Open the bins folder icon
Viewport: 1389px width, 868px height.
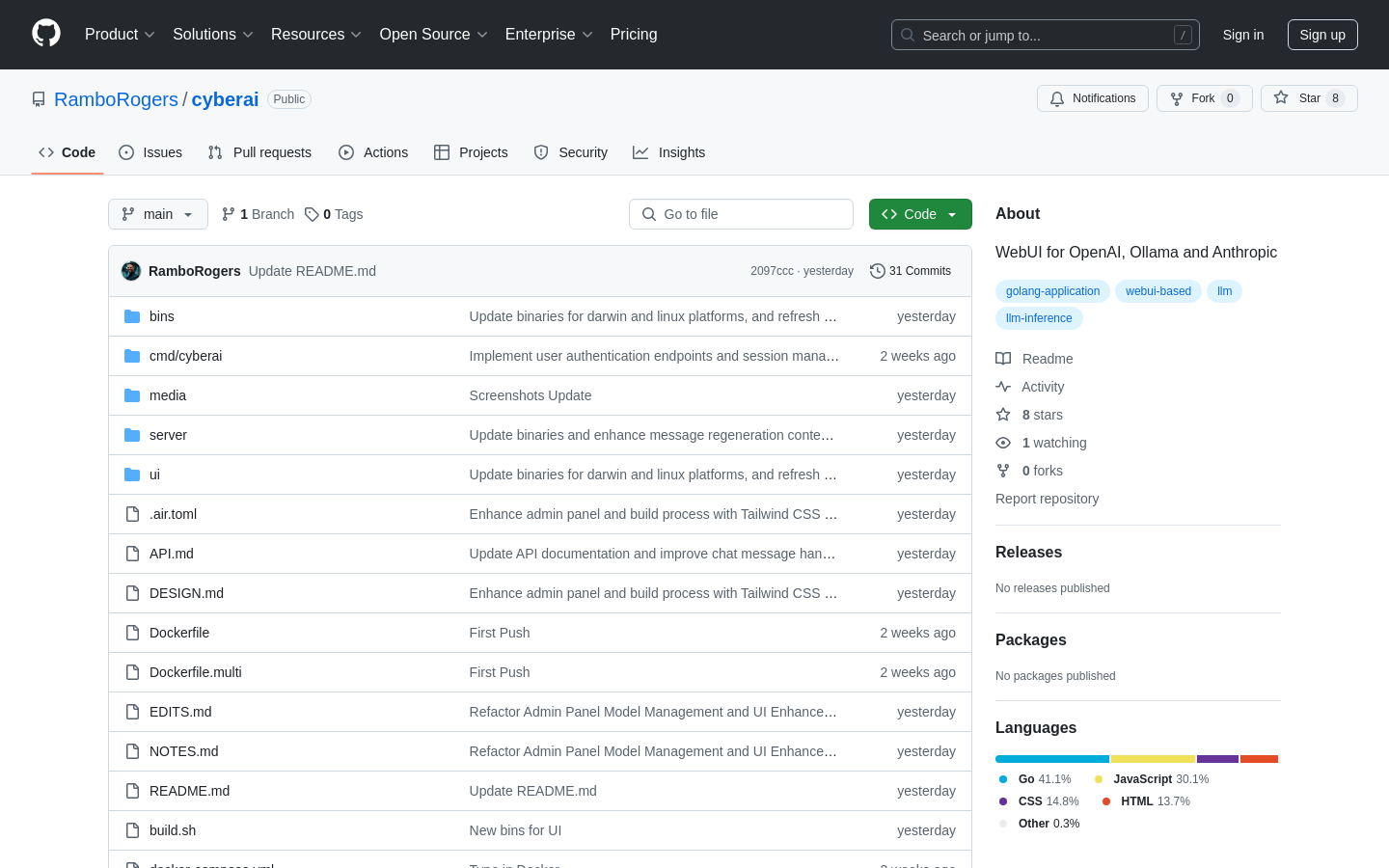coord(132,316)
